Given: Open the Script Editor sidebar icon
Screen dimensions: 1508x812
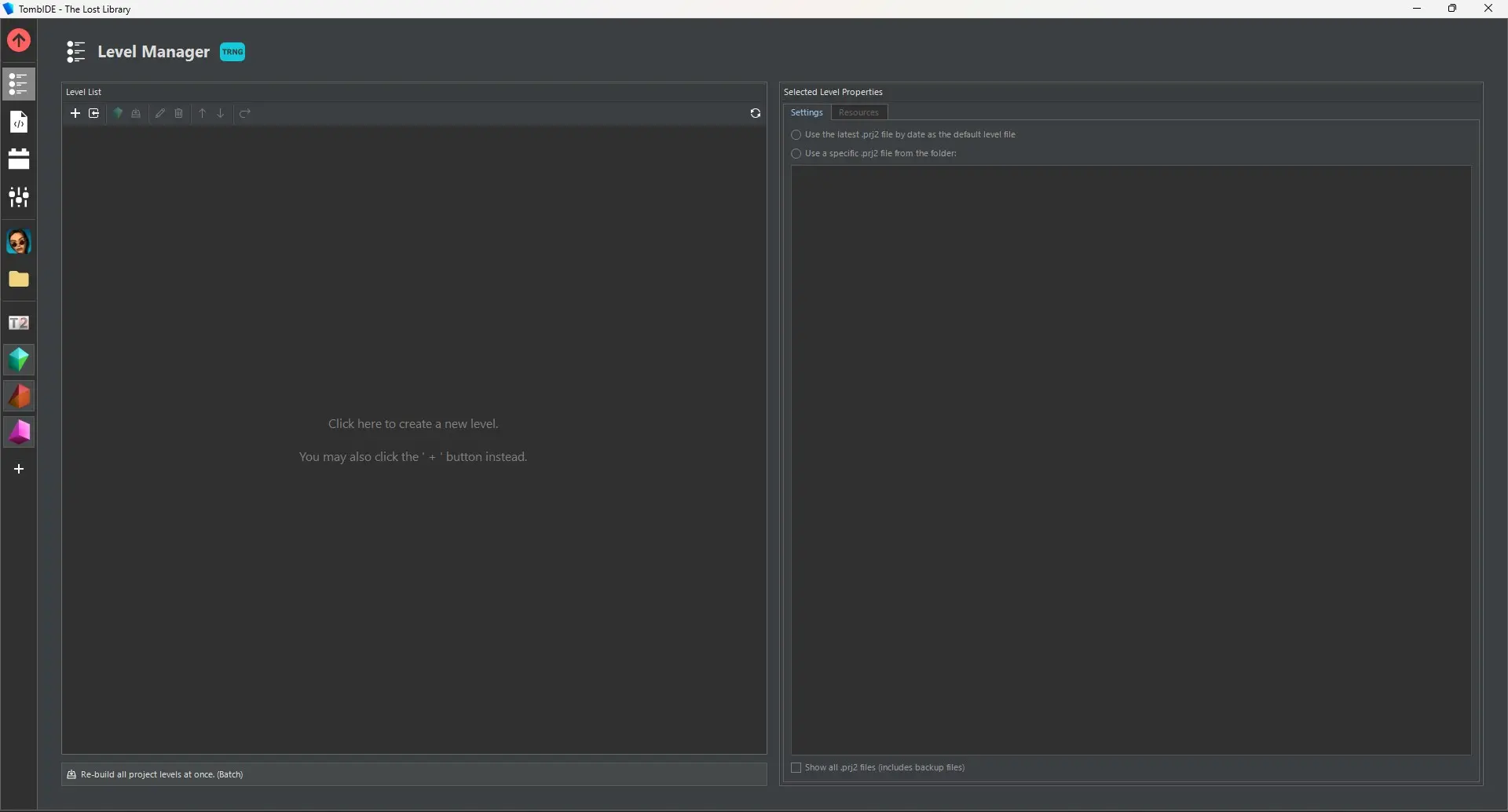Looking at the screenshot, I should click(x=19, y=122).
